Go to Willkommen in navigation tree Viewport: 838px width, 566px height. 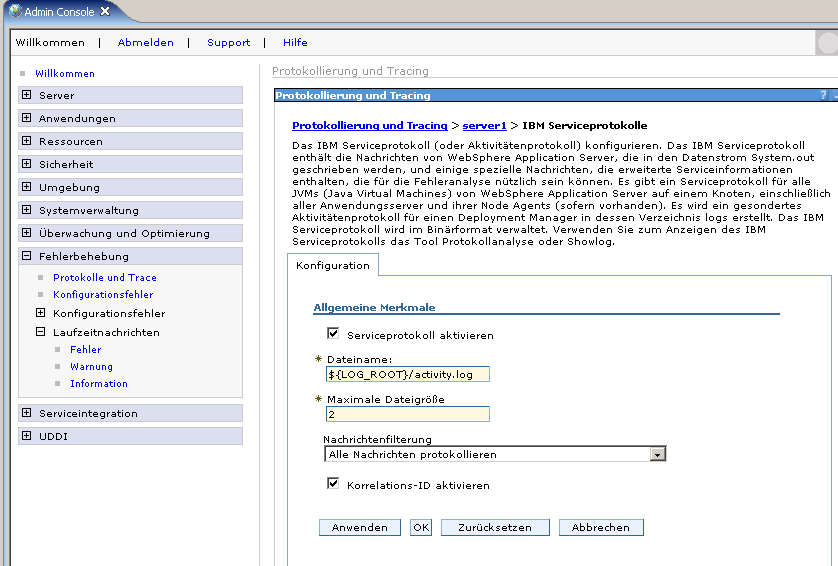[65, 74]
